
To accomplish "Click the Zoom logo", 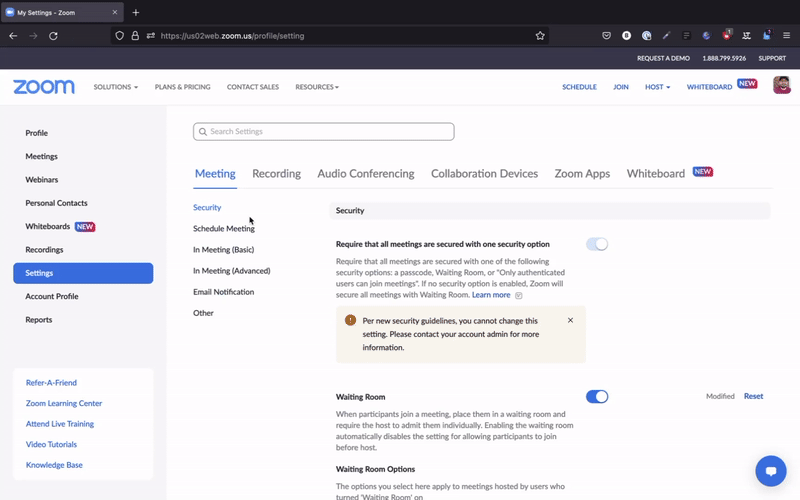I will coord(44,87).
